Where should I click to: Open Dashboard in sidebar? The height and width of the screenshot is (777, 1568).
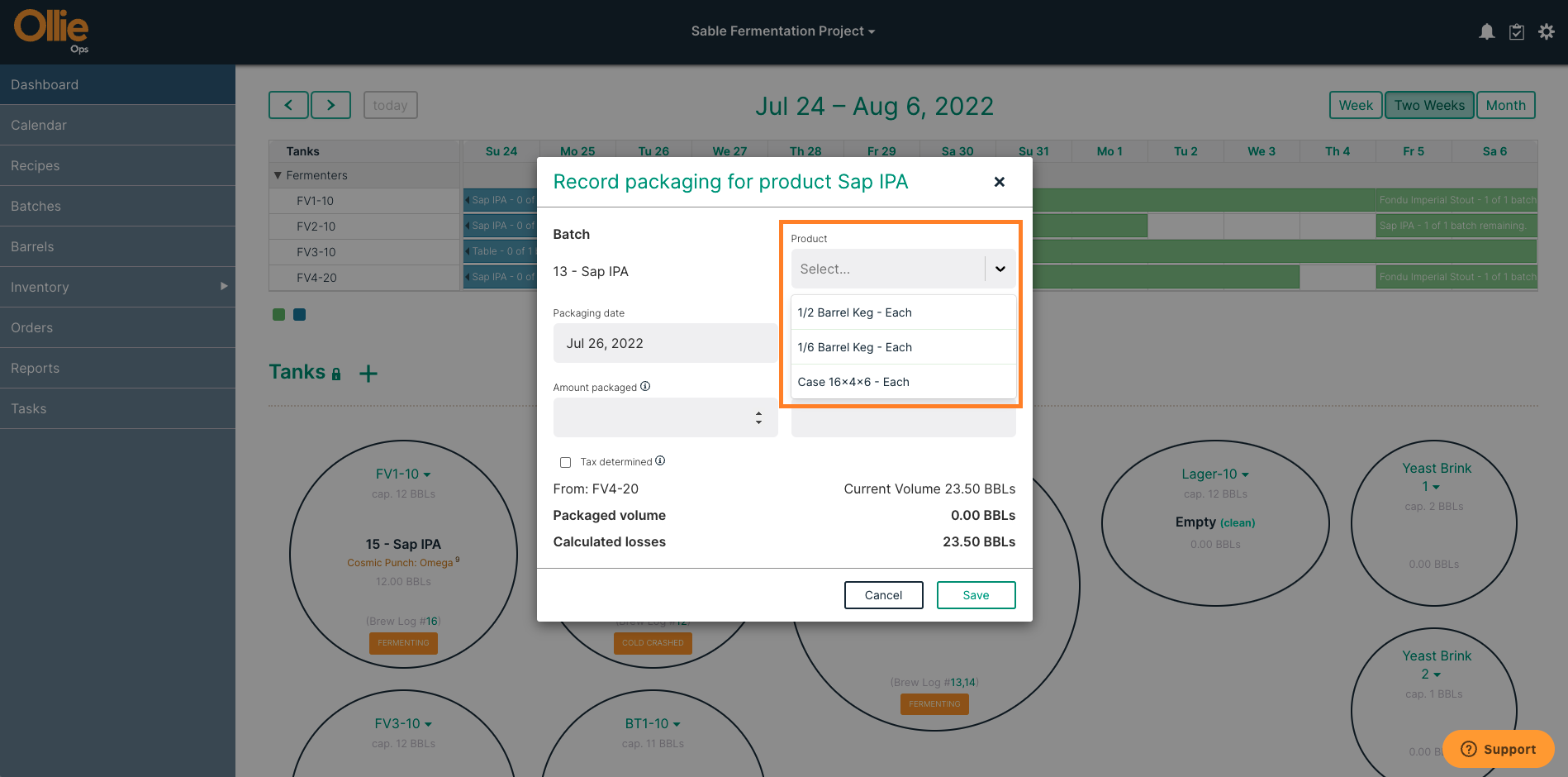click(117, 84)
